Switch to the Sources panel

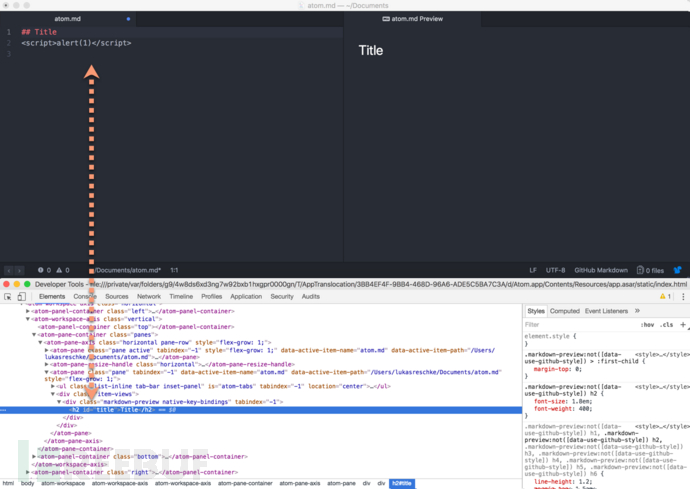click(x=117, y=297)
